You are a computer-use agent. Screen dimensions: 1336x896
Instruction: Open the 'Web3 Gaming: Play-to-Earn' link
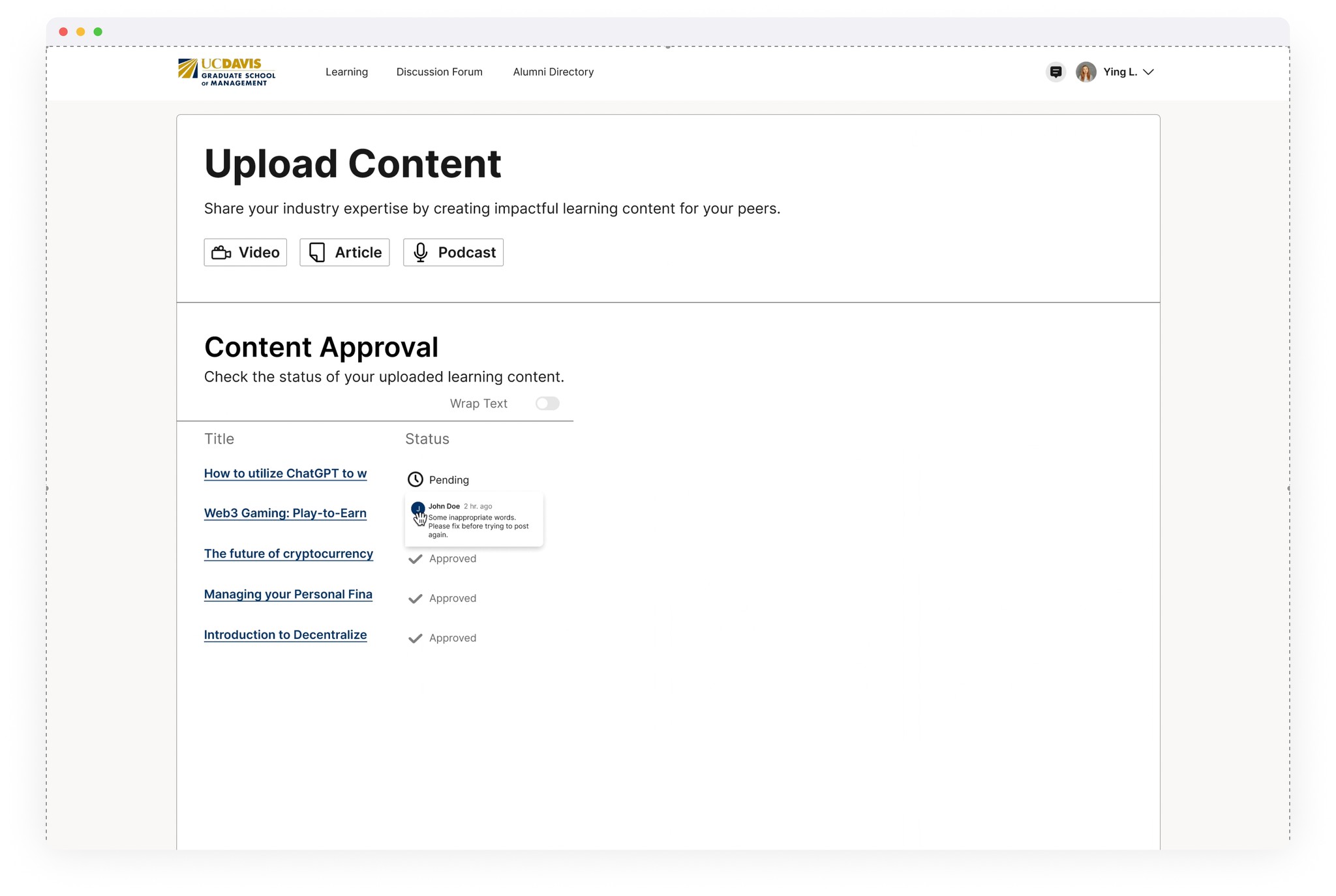(x=285, y=513)
